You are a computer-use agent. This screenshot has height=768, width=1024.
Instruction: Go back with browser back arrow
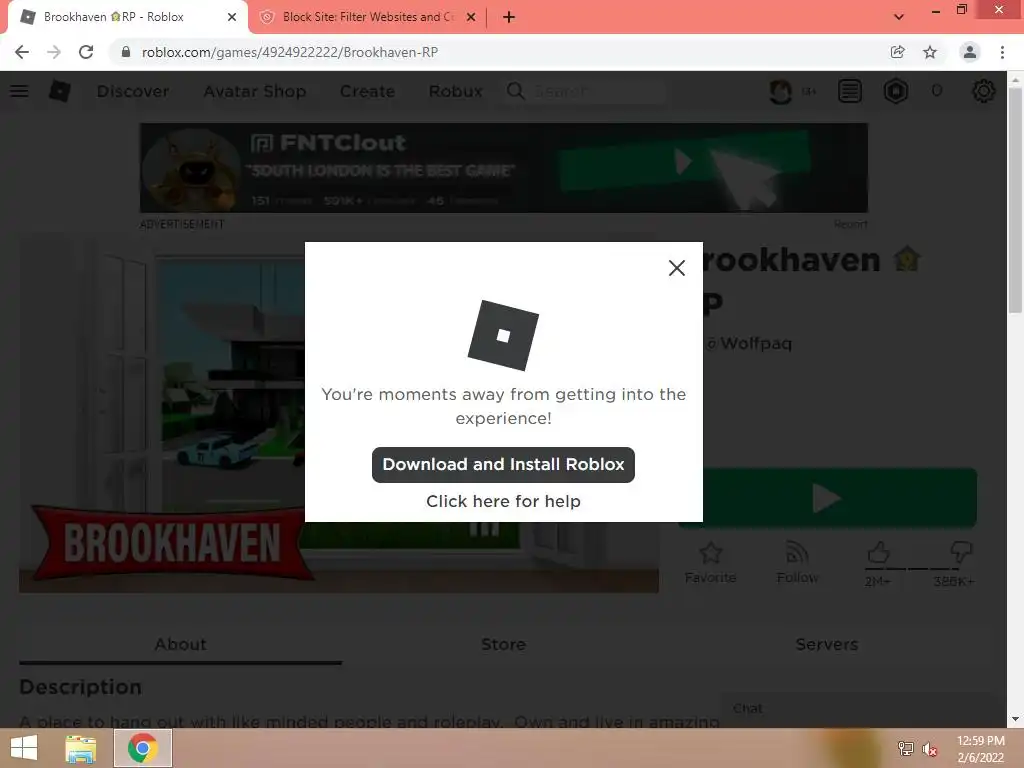[x=22, y=52]
